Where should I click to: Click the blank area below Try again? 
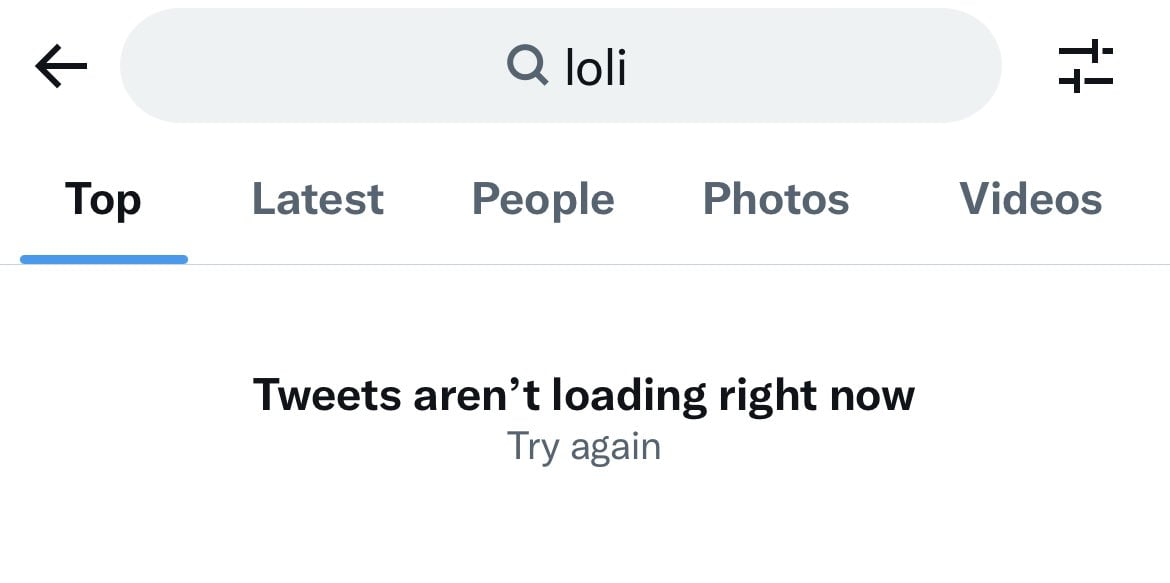[583, 530]
